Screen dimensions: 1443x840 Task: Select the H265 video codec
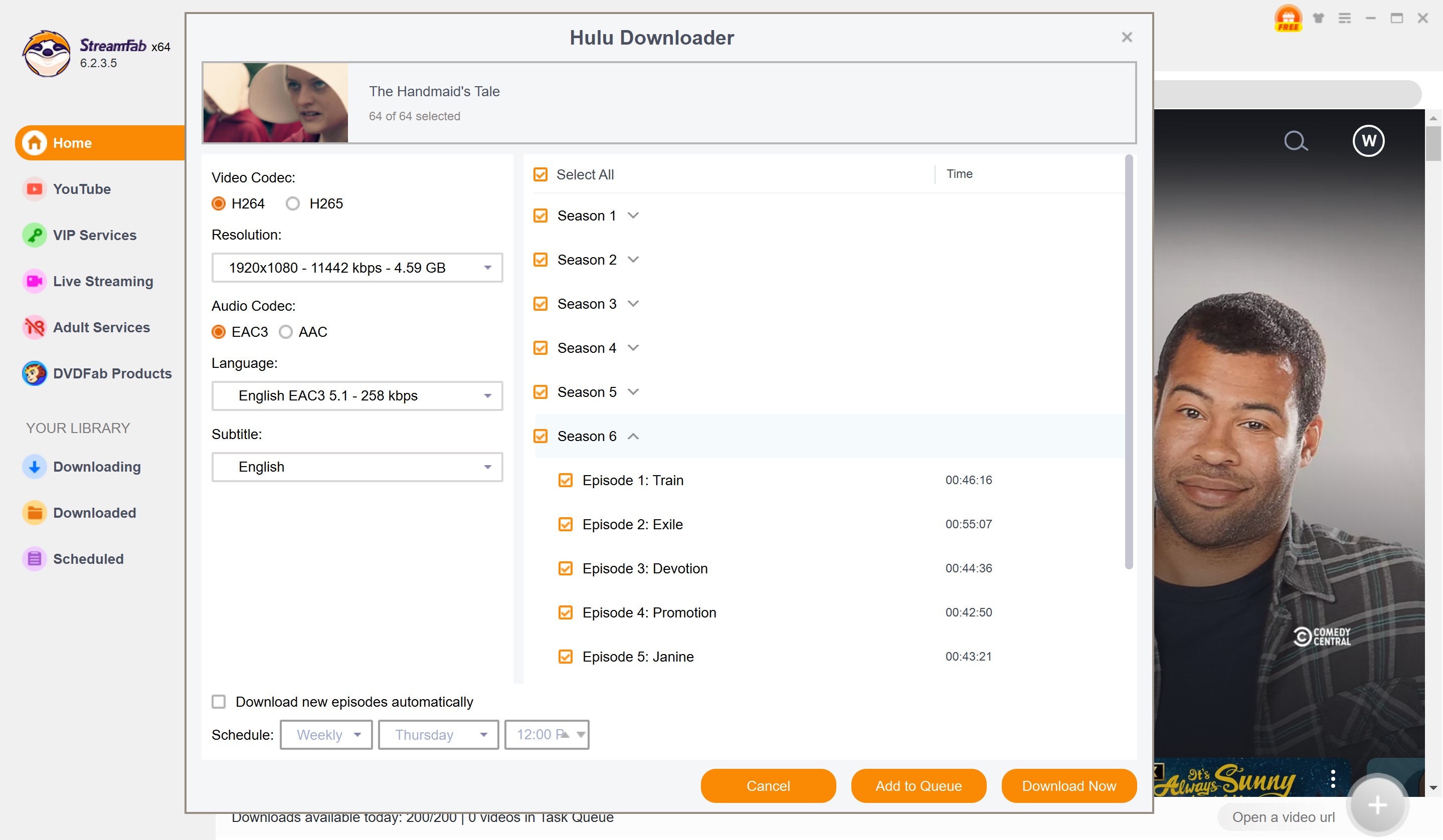click(293, 203)
